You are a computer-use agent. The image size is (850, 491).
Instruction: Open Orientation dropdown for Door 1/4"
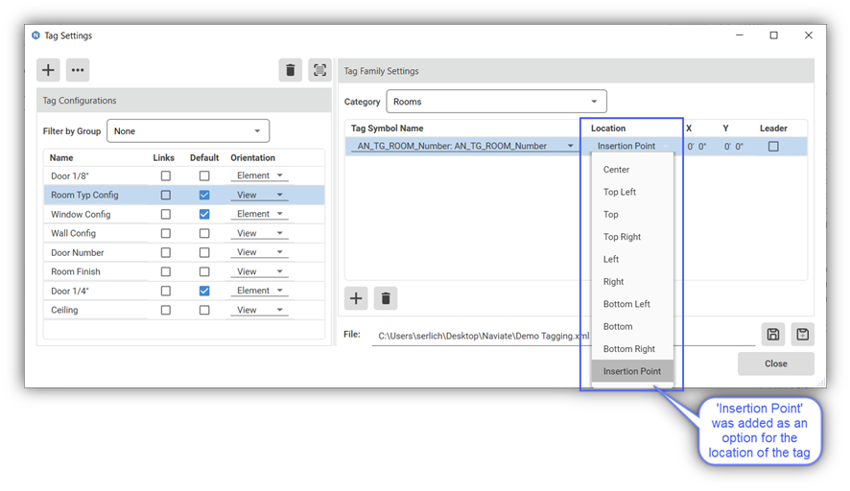259,291
